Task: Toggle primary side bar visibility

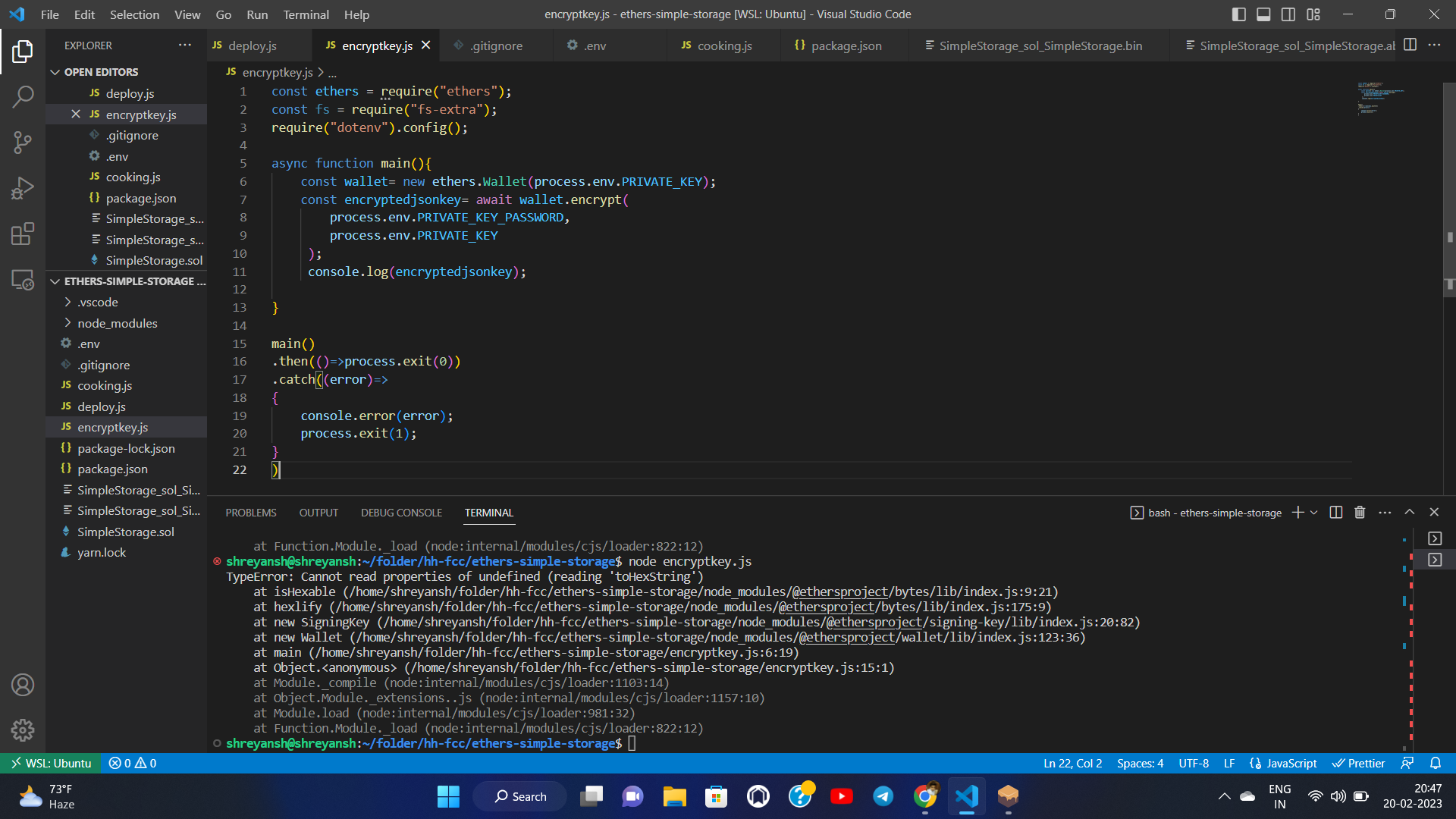Action: tap(1238, 14)
